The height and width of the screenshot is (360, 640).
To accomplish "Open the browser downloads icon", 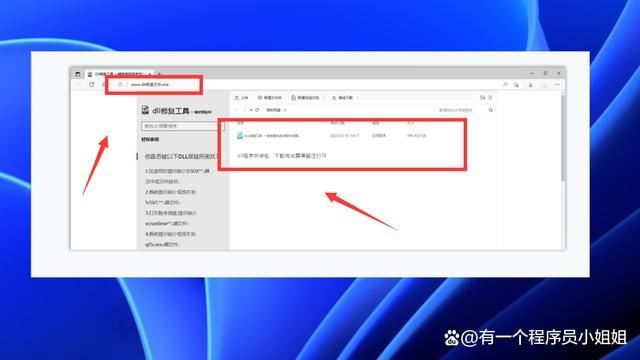I will (531, 84).
